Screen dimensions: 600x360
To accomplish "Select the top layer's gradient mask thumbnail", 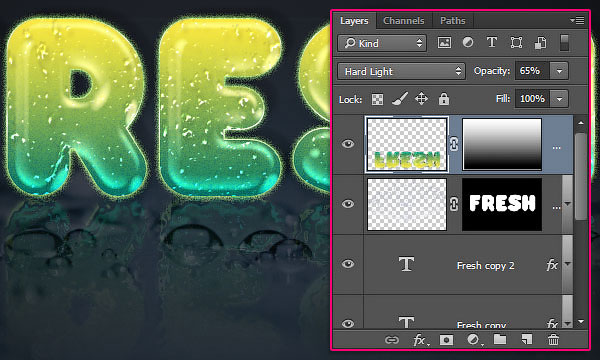I will coord(502,144).
